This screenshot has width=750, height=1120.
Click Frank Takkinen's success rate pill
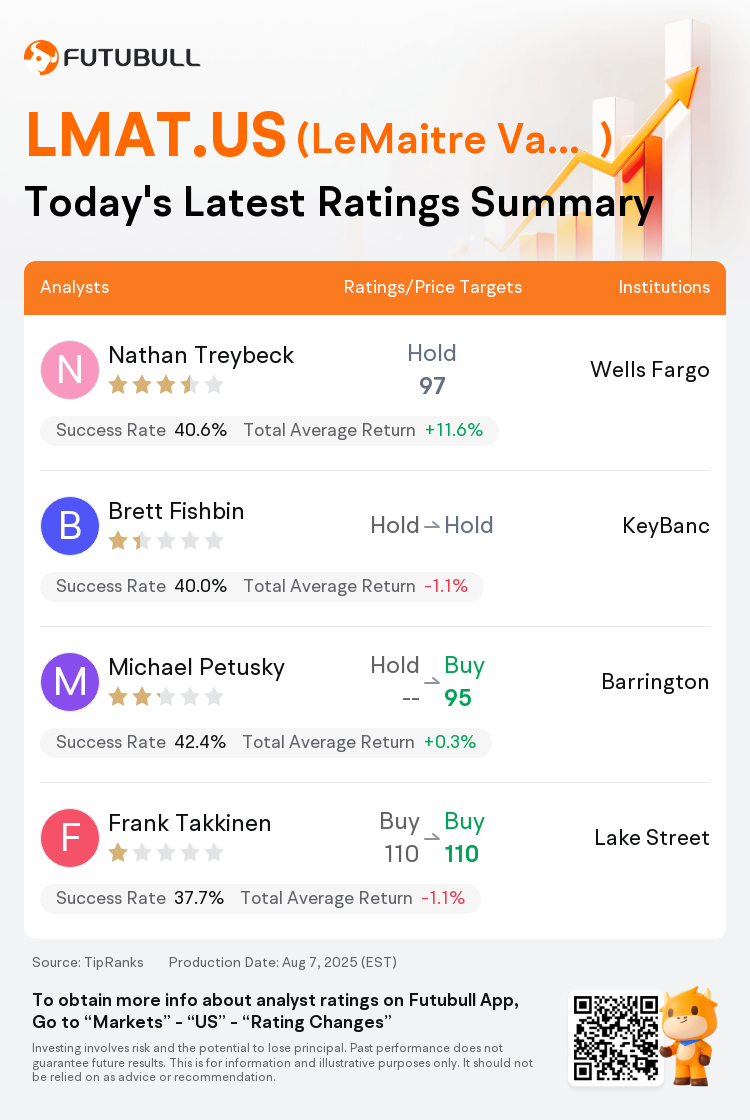[x=260, y=898]
